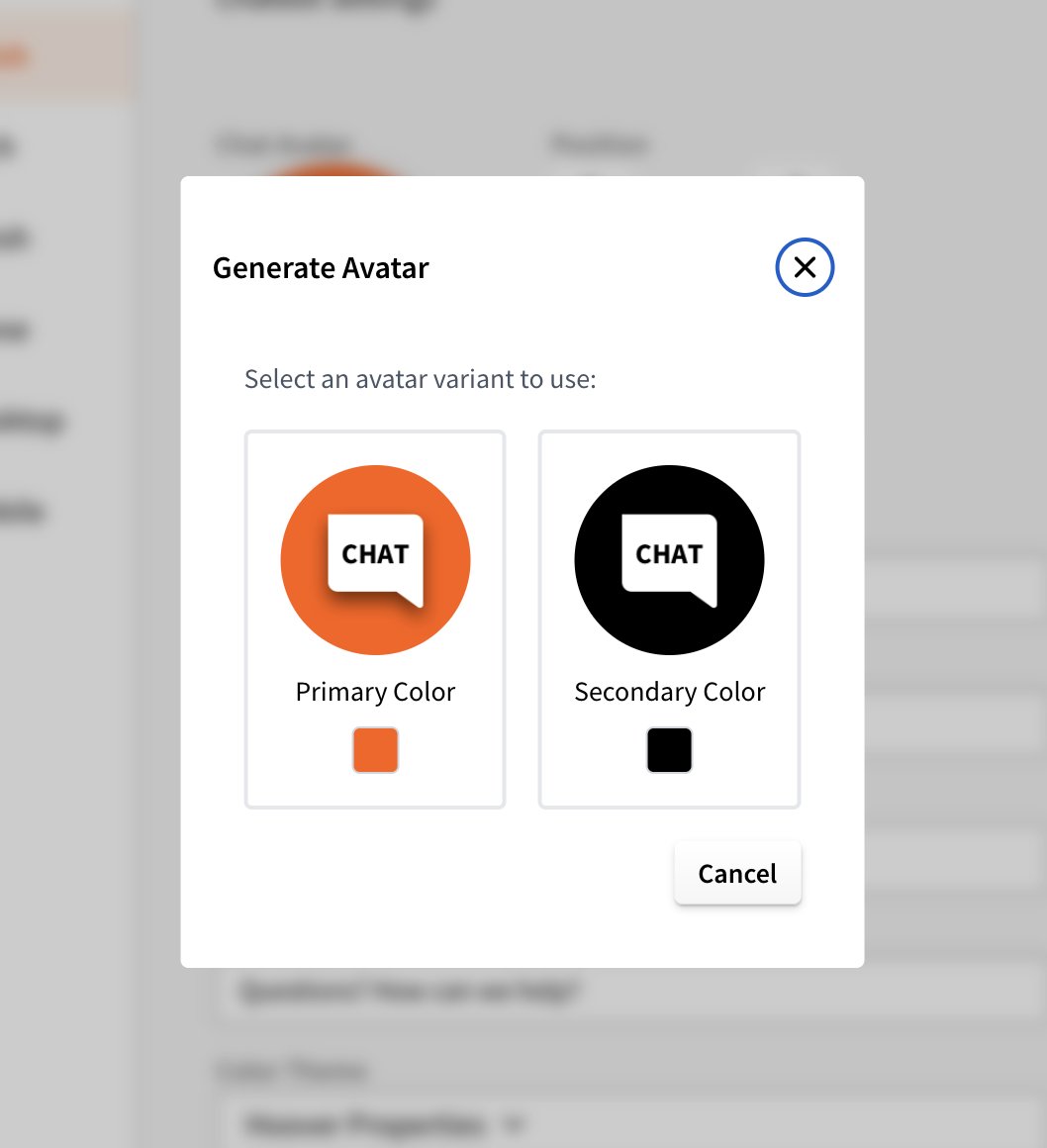The height and width of the screenshot is (1148, 1047).
Task: Click the orange color swatch under Primary Color
Action: pos(375,749)
